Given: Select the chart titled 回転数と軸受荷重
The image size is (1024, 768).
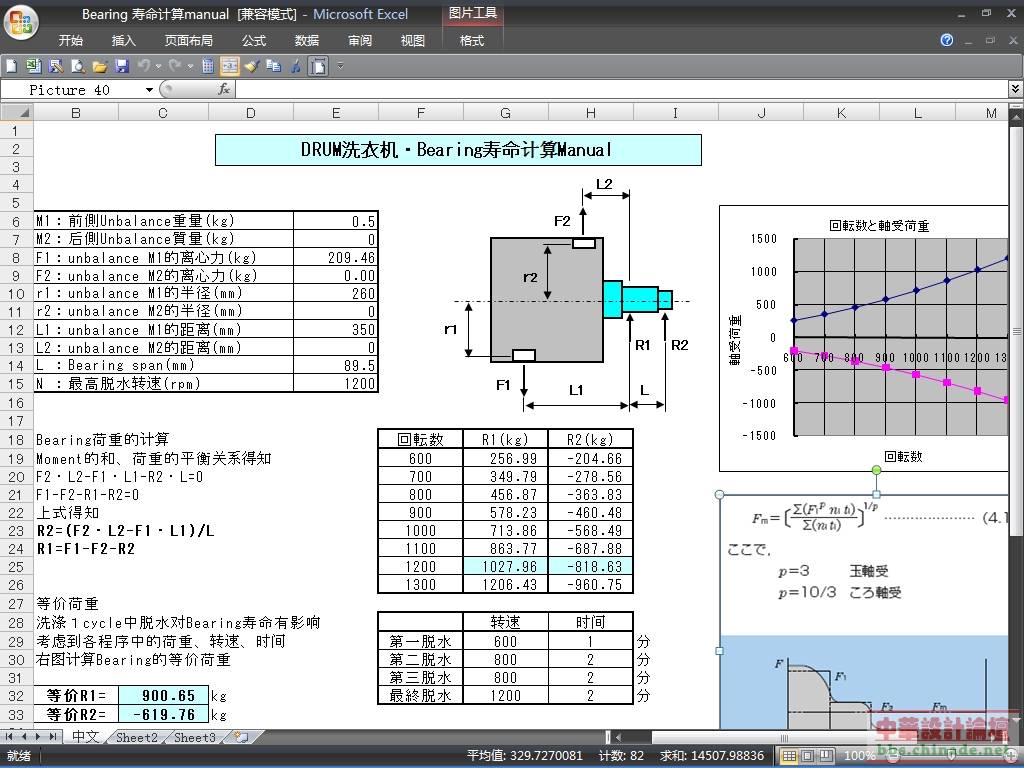Looking at the screenshot, I should pos(864,338).
